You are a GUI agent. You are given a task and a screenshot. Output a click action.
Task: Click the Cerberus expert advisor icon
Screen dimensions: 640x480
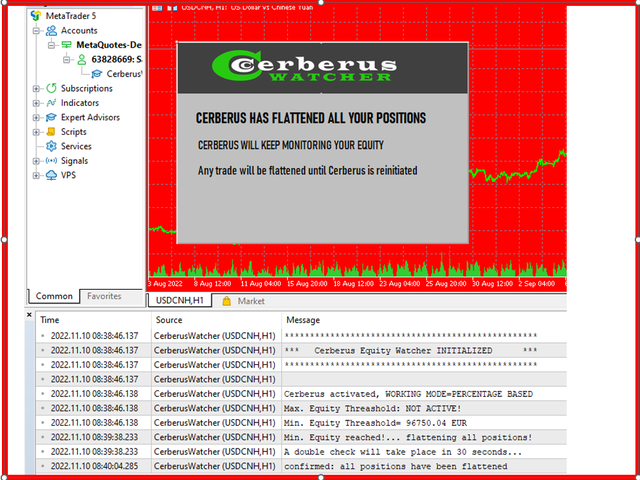coord(97,74)
